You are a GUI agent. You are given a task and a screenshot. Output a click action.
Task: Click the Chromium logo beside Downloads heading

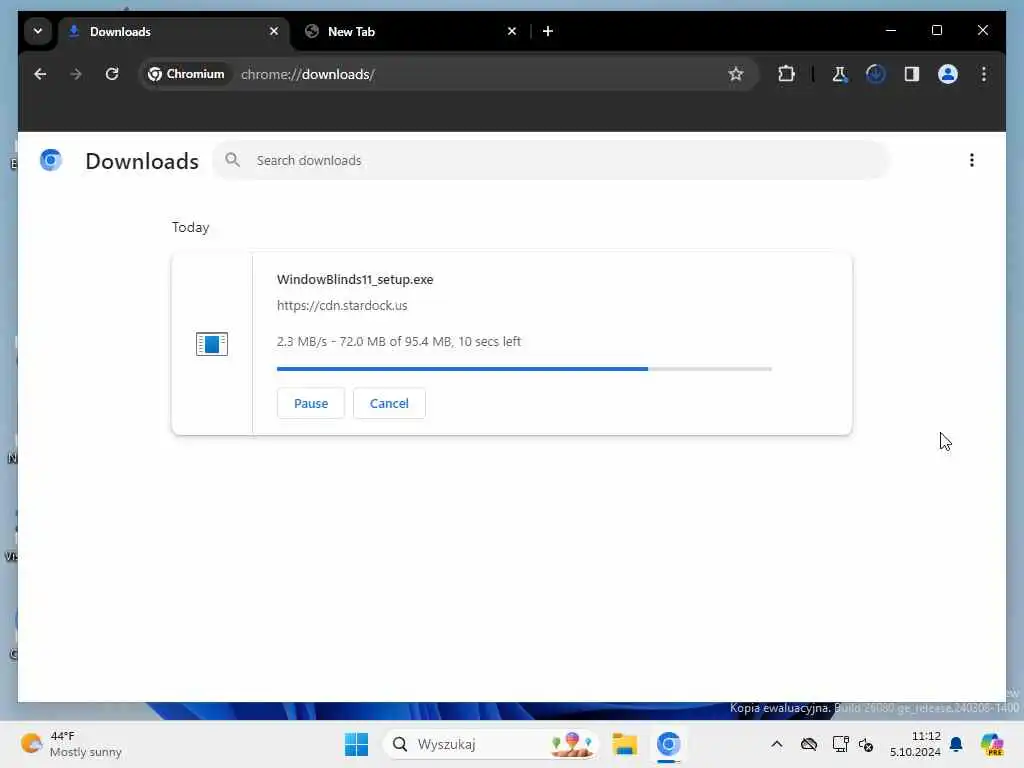coord(51,160)
